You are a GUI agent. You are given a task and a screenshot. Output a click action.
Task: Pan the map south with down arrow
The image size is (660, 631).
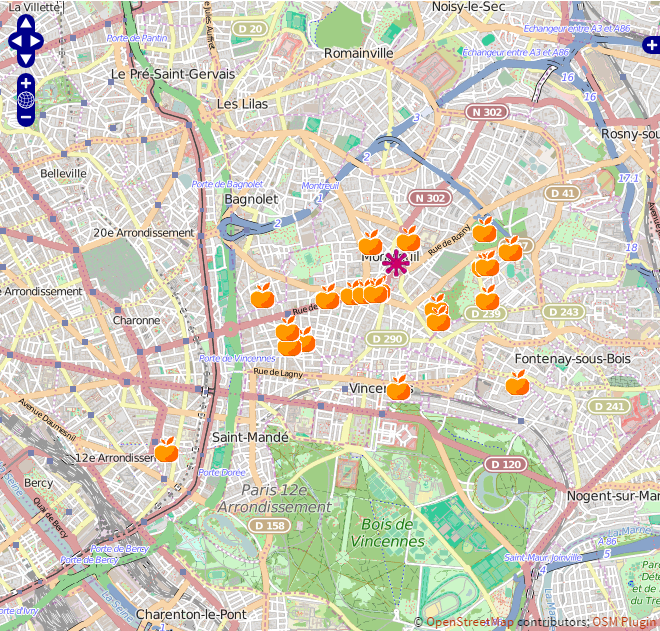pos(26,56)
